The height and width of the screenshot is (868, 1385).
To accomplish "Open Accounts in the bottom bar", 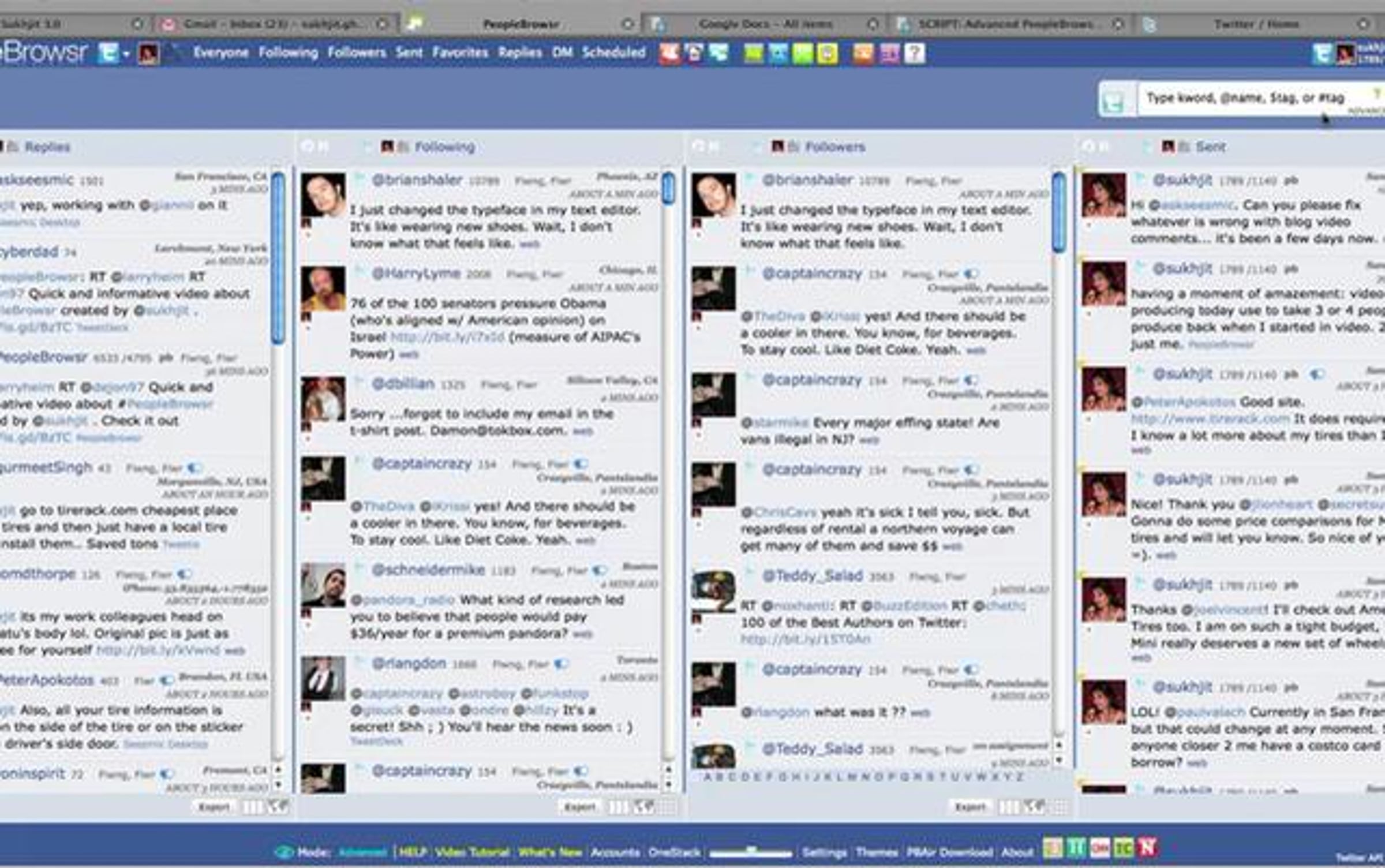I will tap(615, 852).
